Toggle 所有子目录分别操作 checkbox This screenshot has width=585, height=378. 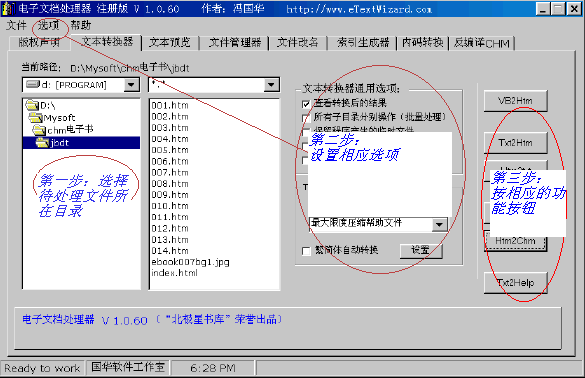[x=306, y=118]
